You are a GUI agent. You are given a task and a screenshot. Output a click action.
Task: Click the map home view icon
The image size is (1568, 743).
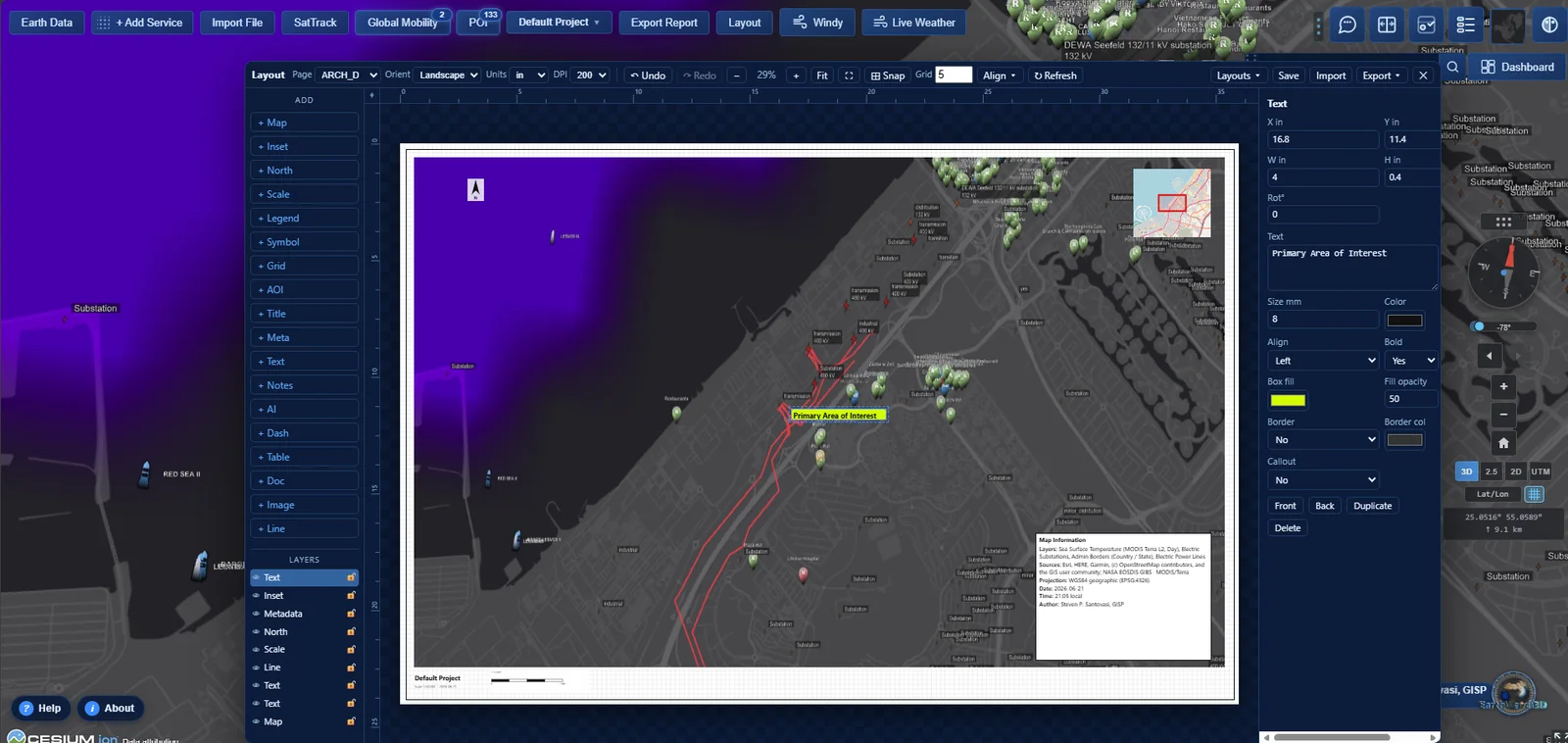[1503, 443]
